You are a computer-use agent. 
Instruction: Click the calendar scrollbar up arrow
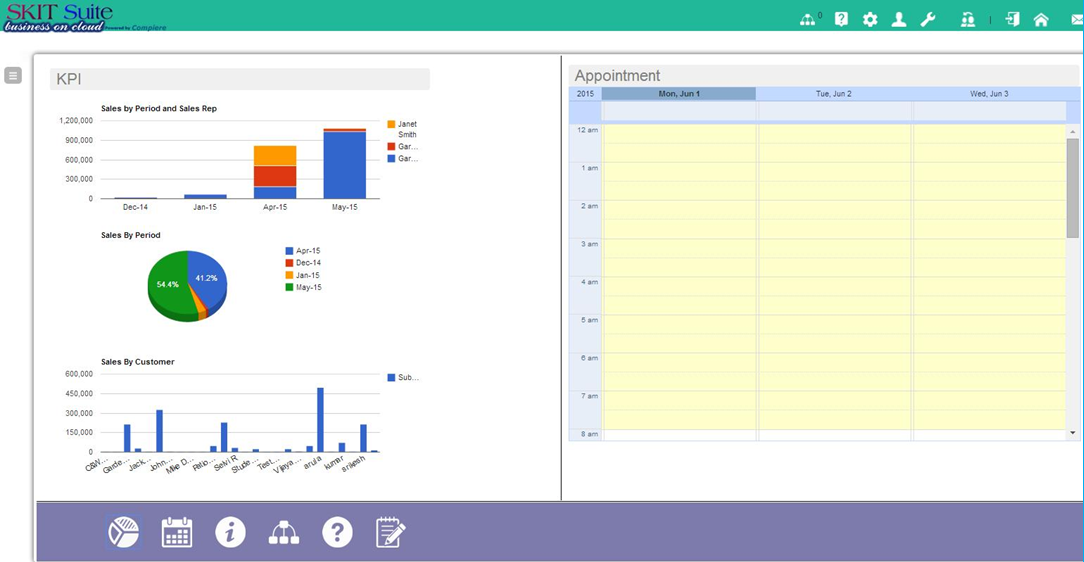[1073, 132]
